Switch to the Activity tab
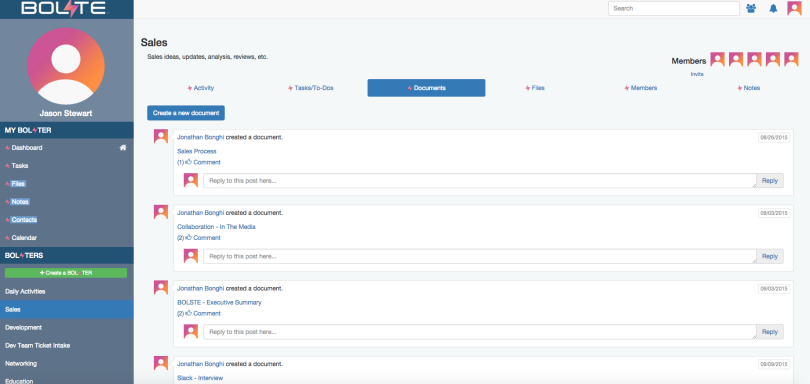 tap(200, 88)
